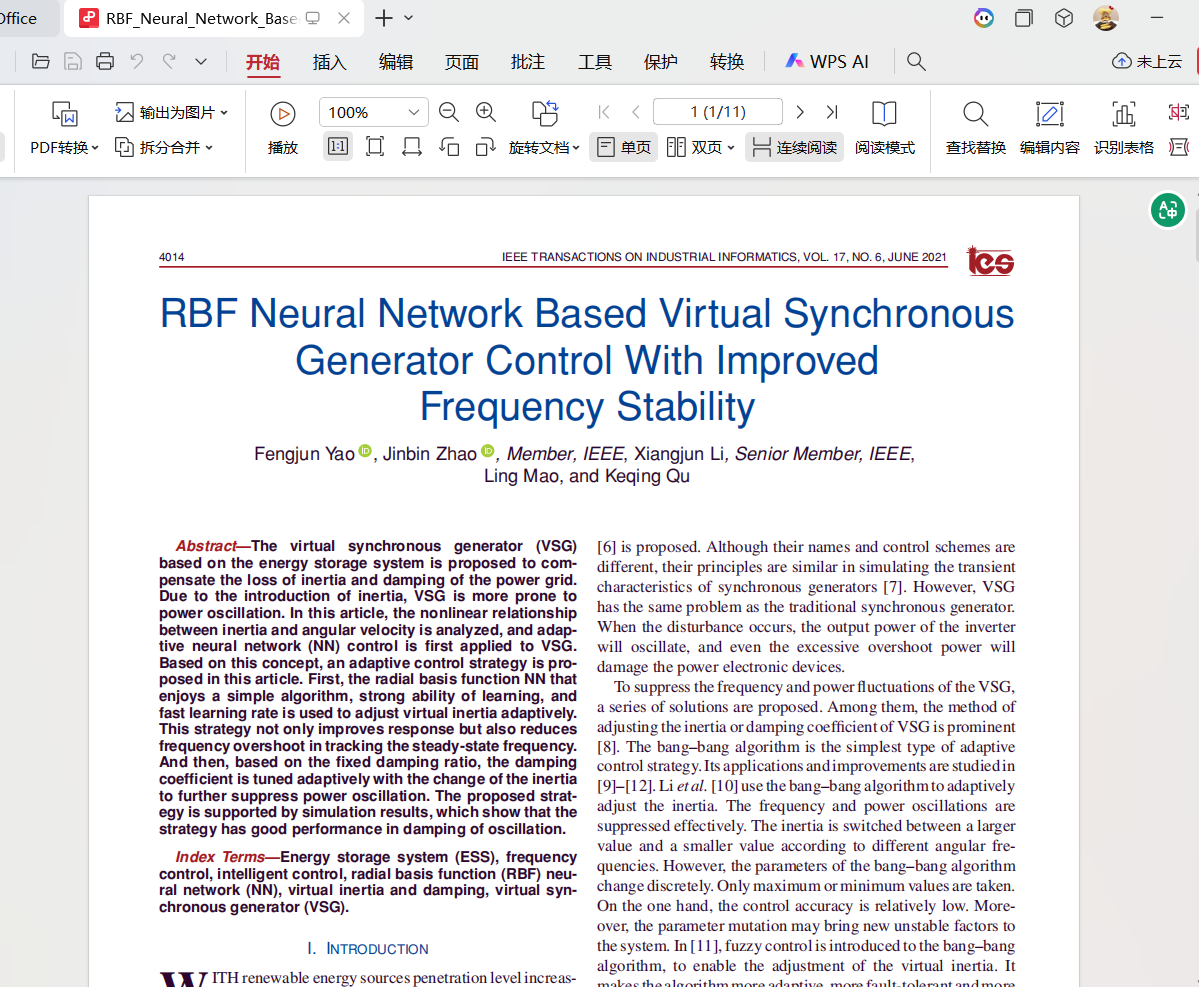This screenshot has width=1199, height=987.
Task: Go to next page with right arrow
Action: pyautogui.click(x=800, y=112)
